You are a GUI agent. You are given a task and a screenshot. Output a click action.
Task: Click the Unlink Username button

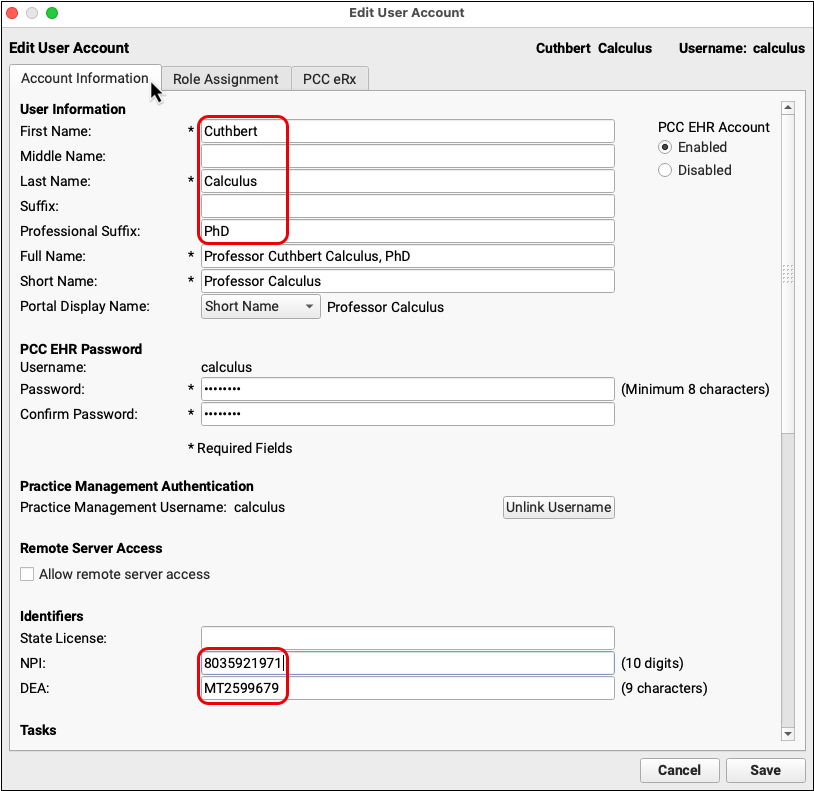558,507
